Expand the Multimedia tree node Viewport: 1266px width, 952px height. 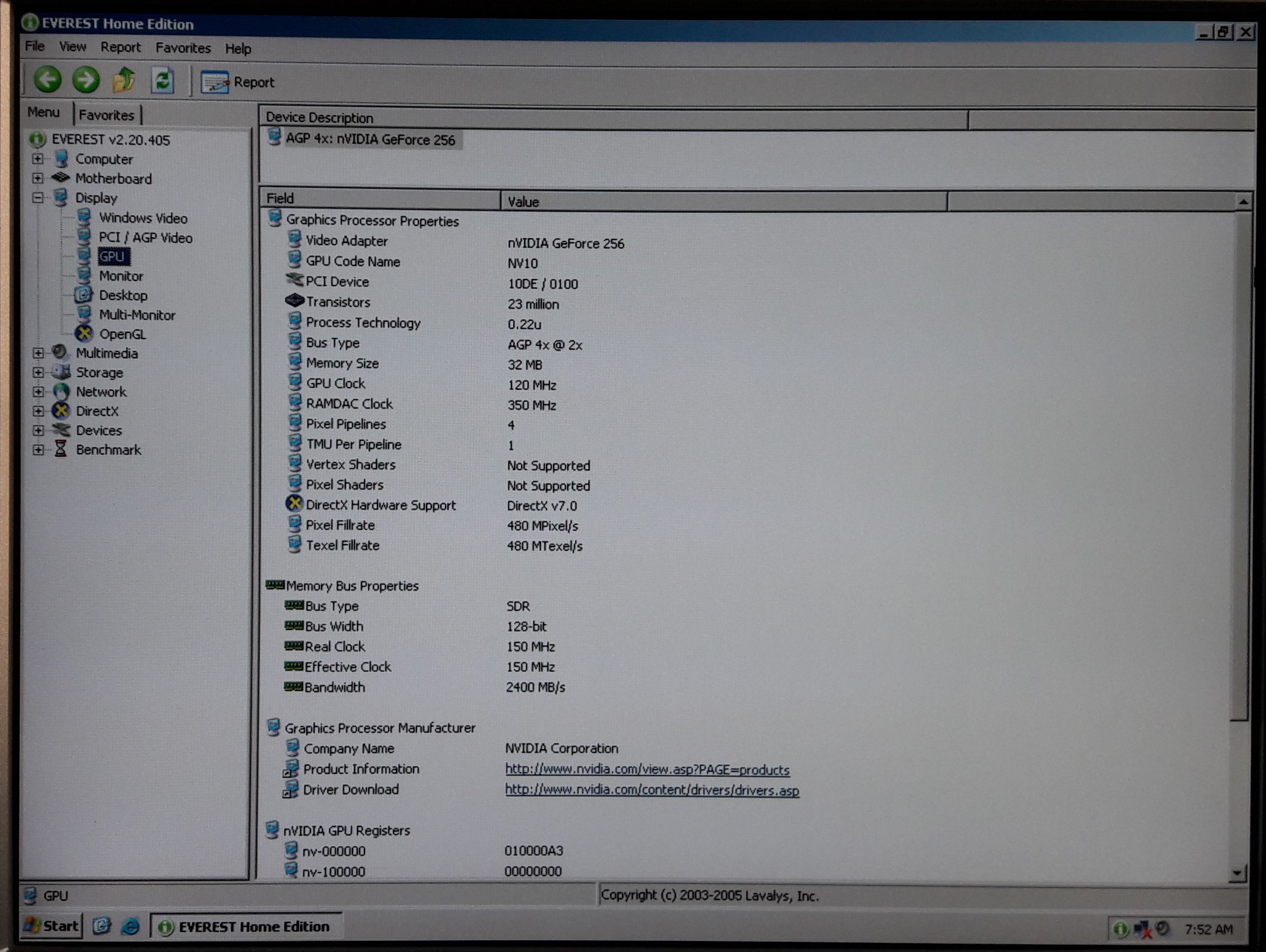[x=38, y=353]
